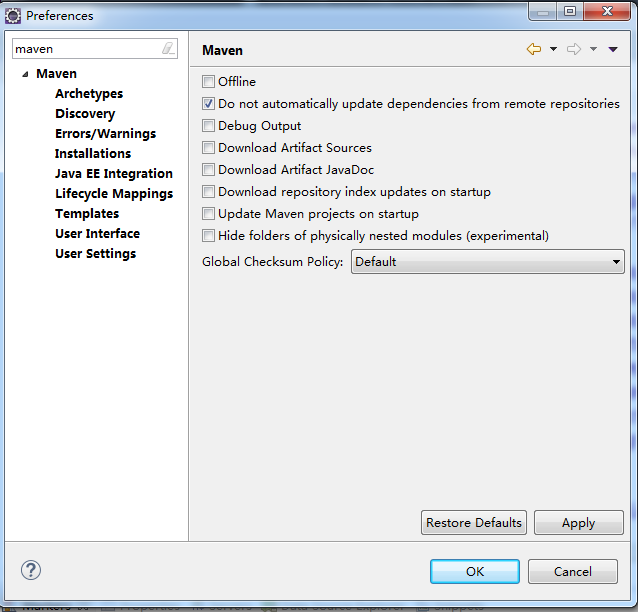The image size is (638, 612).
Task: Enable the Debug Output checkbox
Action: point(208,125)
